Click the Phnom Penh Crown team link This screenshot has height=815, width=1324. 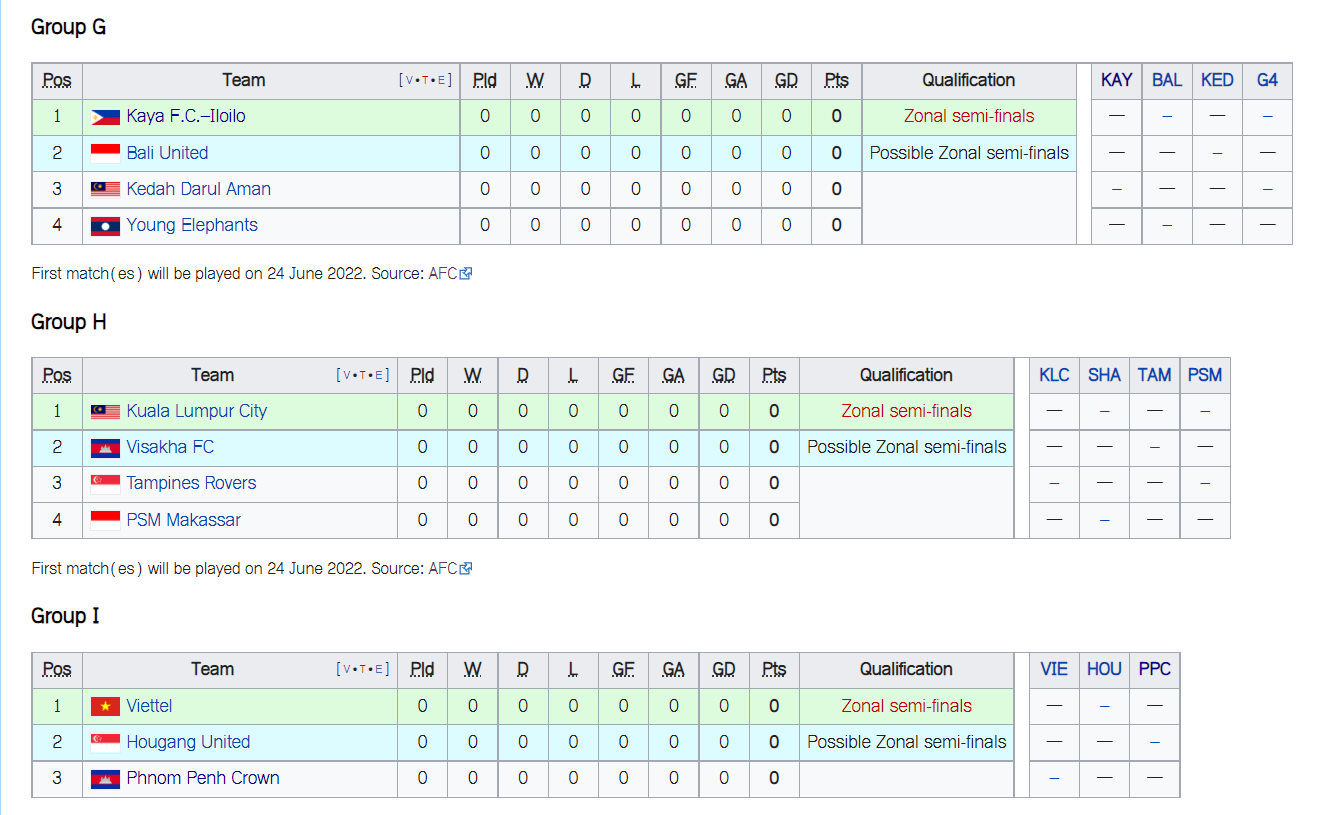click(x=203, y=778)
